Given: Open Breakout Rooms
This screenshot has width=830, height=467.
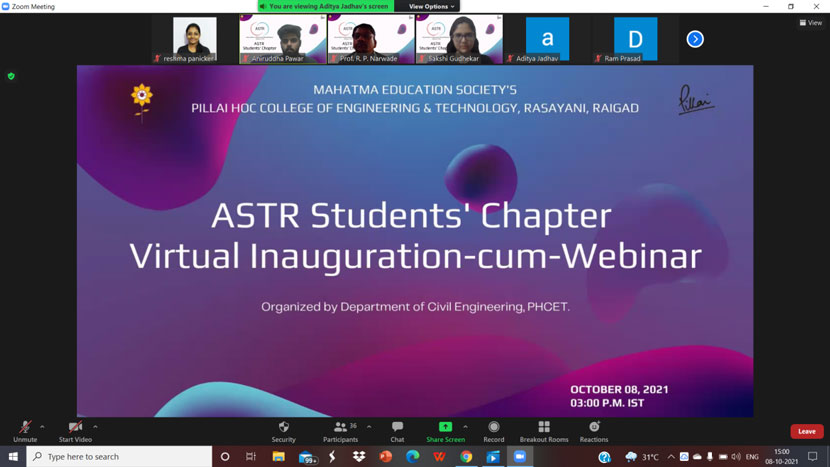Looking at the screenshot, I should point(544,432).
